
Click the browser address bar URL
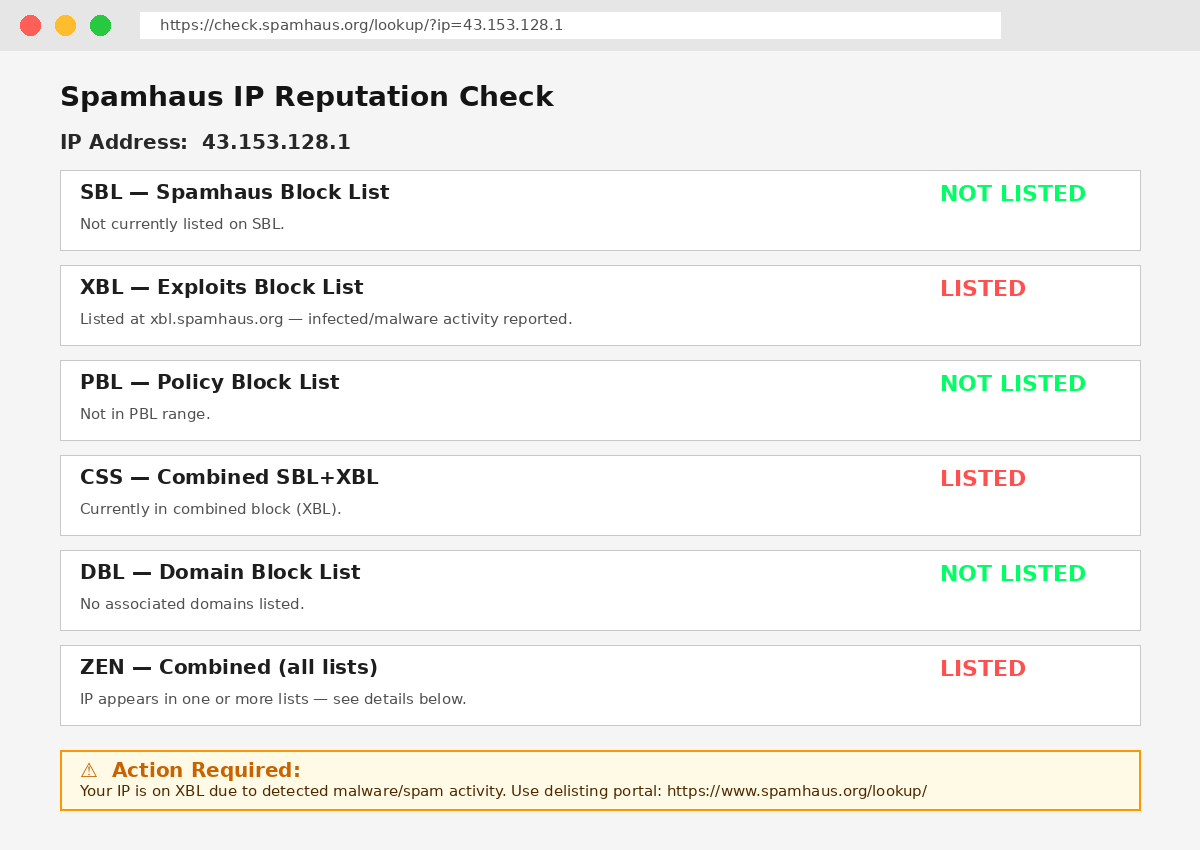click(570, 25)
